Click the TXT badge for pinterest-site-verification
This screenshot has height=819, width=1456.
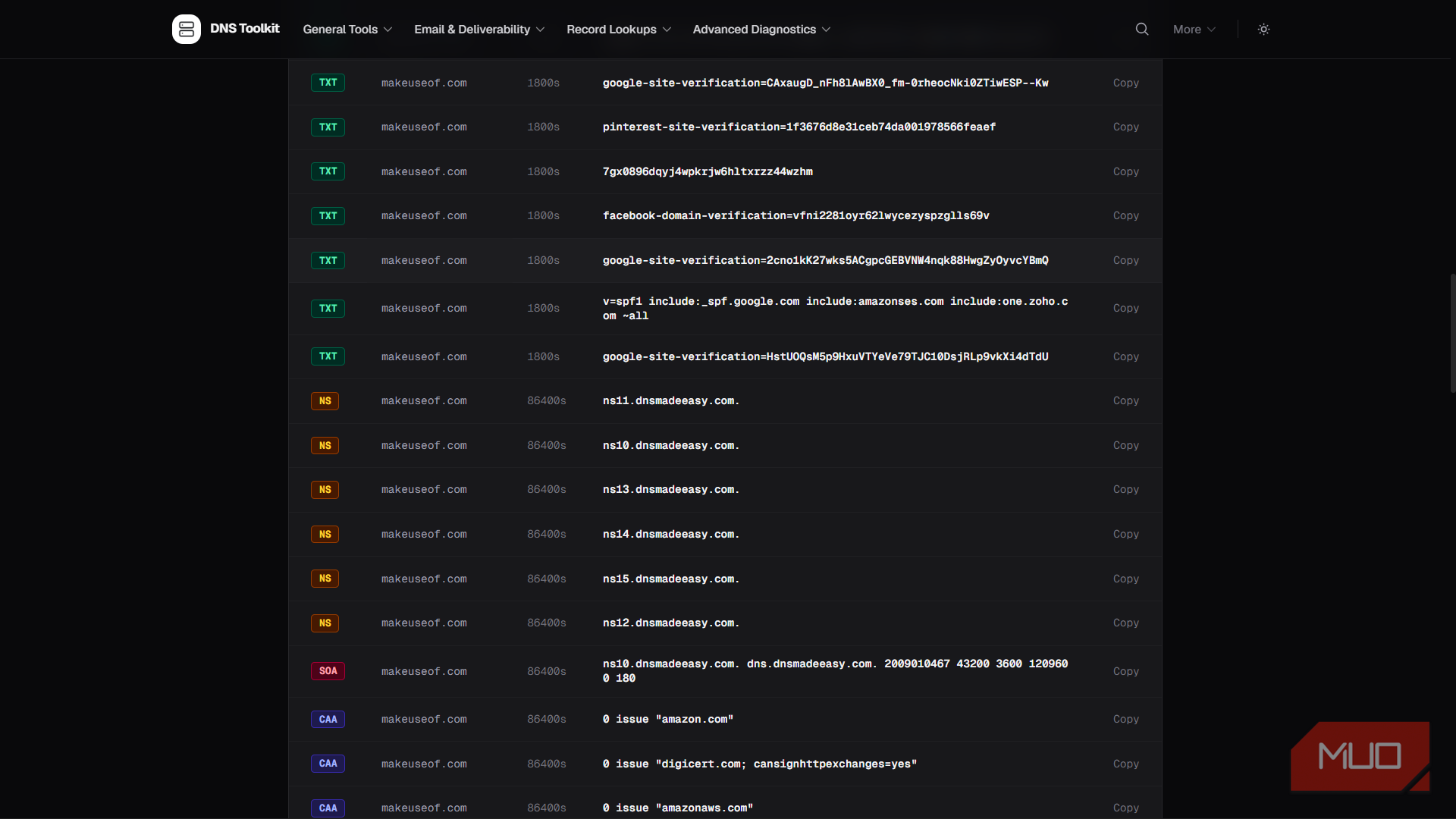pyautogui.click(x=328, y=127)
